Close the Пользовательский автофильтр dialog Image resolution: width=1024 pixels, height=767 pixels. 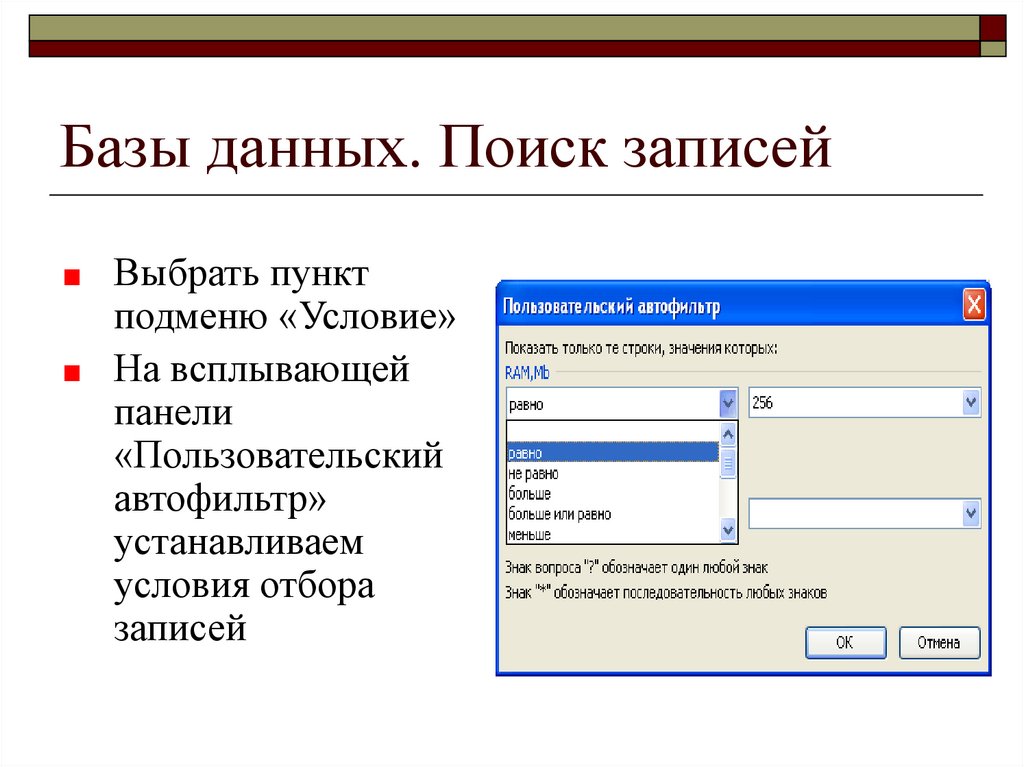tap(974, 304)
